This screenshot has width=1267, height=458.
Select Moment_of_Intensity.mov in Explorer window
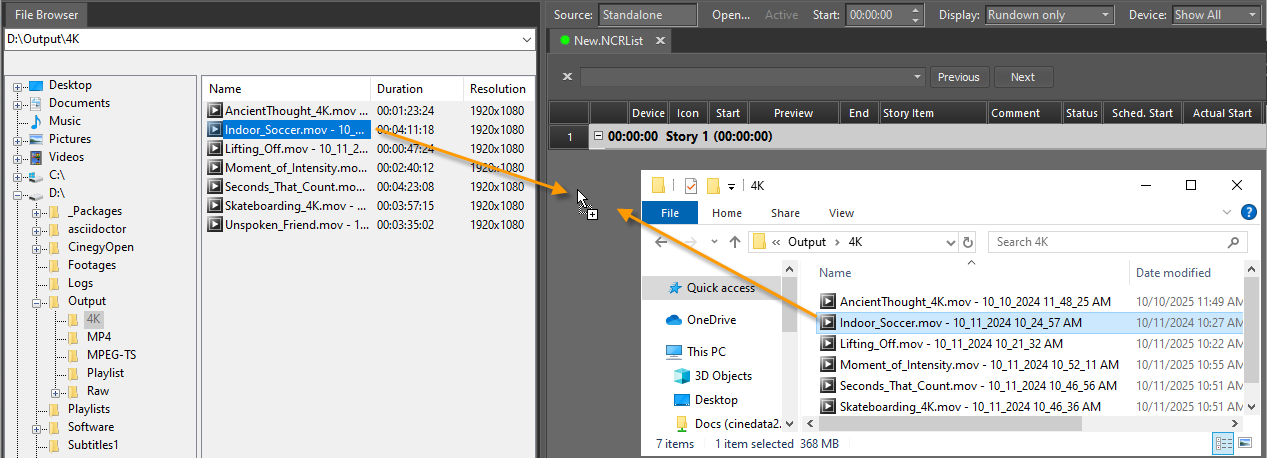(978, 365)
